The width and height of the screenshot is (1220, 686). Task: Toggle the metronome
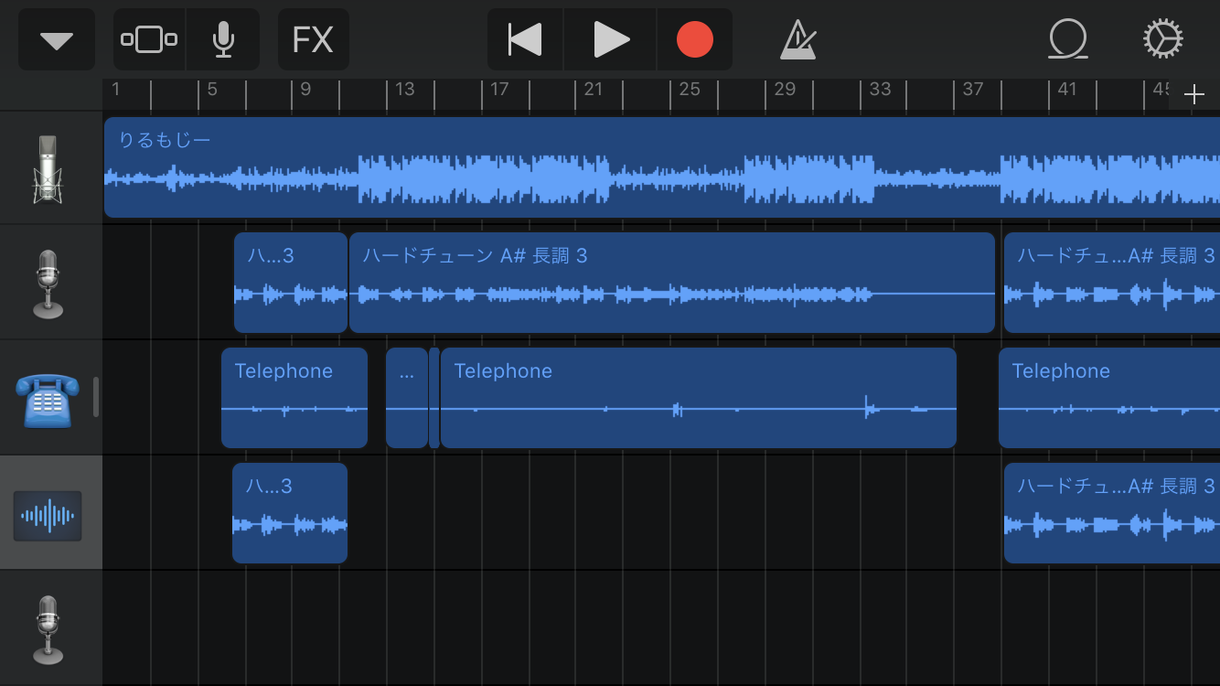point(798,40)
